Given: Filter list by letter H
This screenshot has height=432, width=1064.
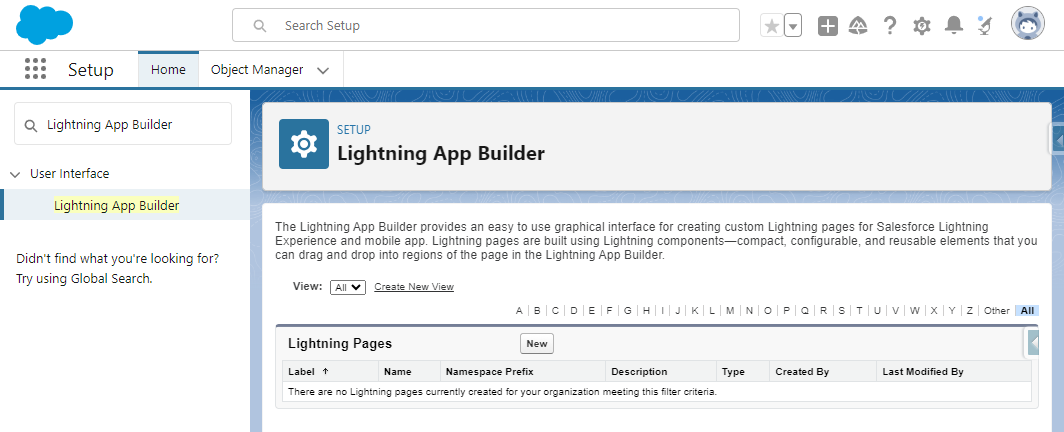Looking at the screenshot, I should click(646, 311).
